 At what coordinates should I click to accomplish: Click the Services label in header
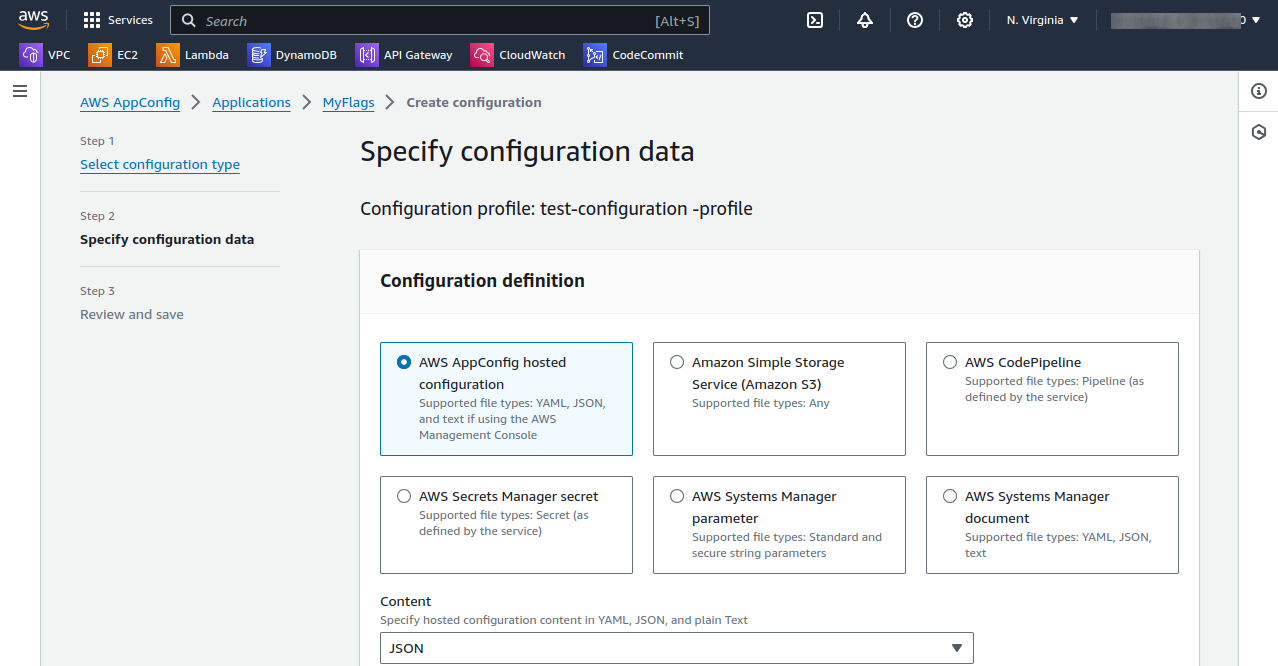[x=130, y=20]
